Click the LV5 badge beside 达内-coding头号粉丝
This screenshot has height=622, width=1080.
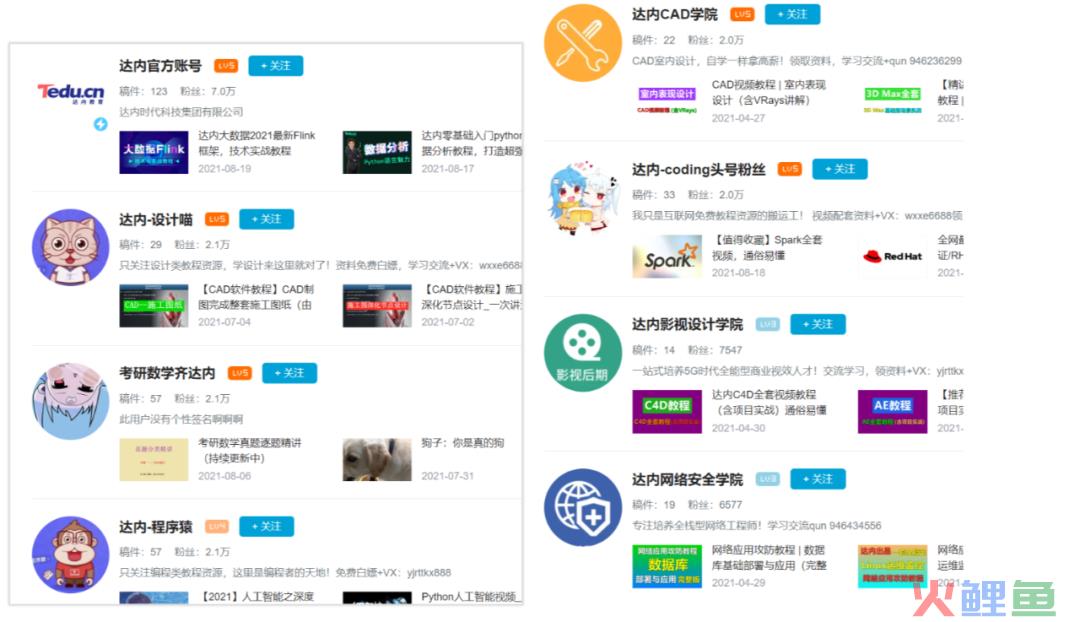tap(789, 169)
